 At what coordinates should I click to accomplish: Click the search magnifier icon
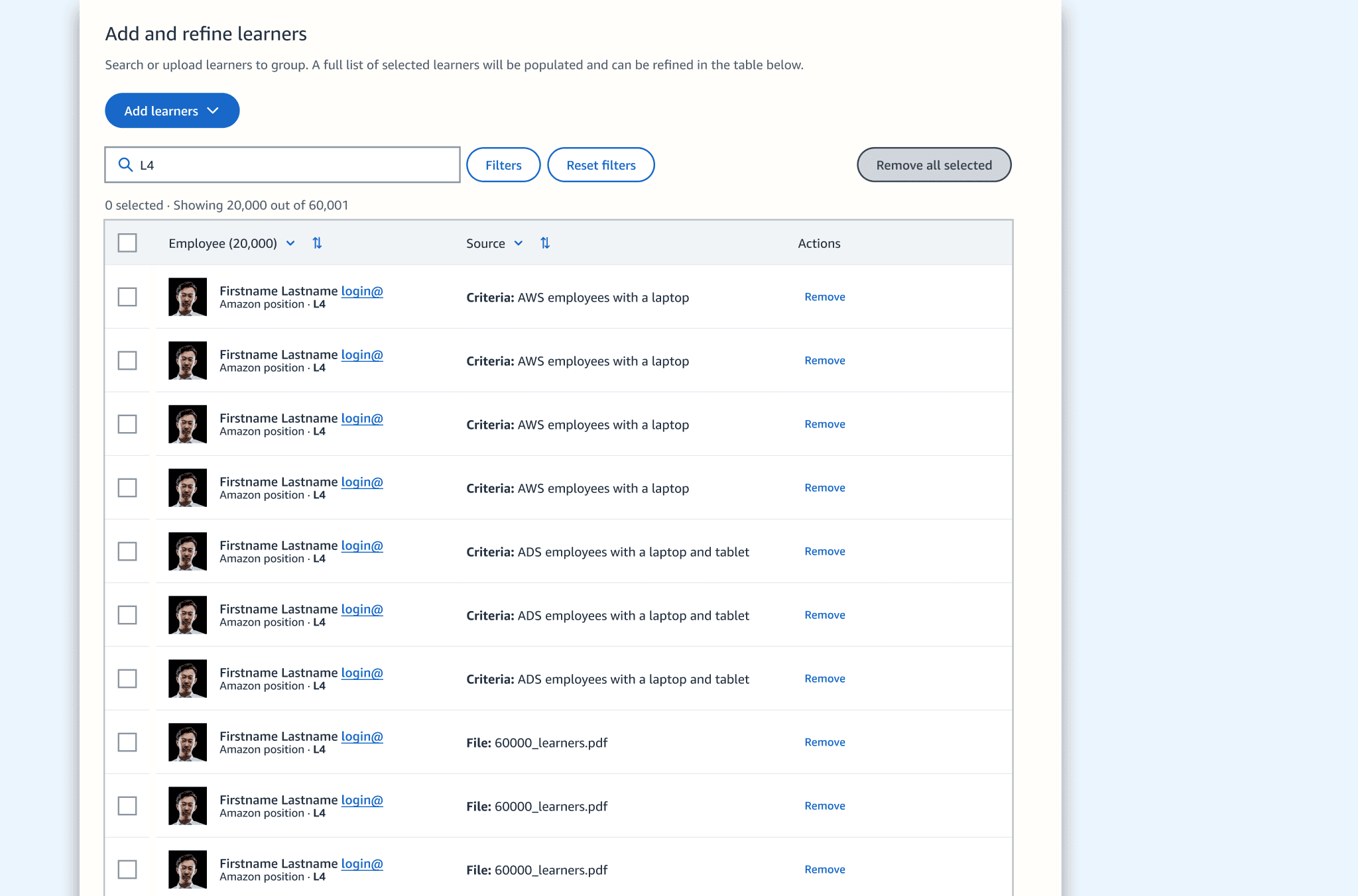coord(125,164)
